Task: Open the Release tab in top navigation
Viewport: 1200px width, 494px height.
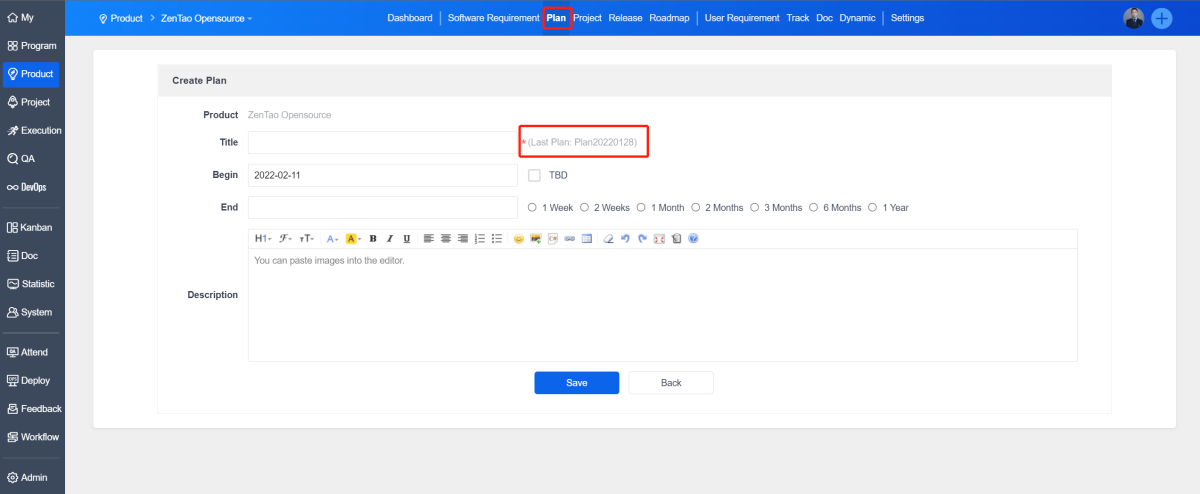Action: pos(625,18)
